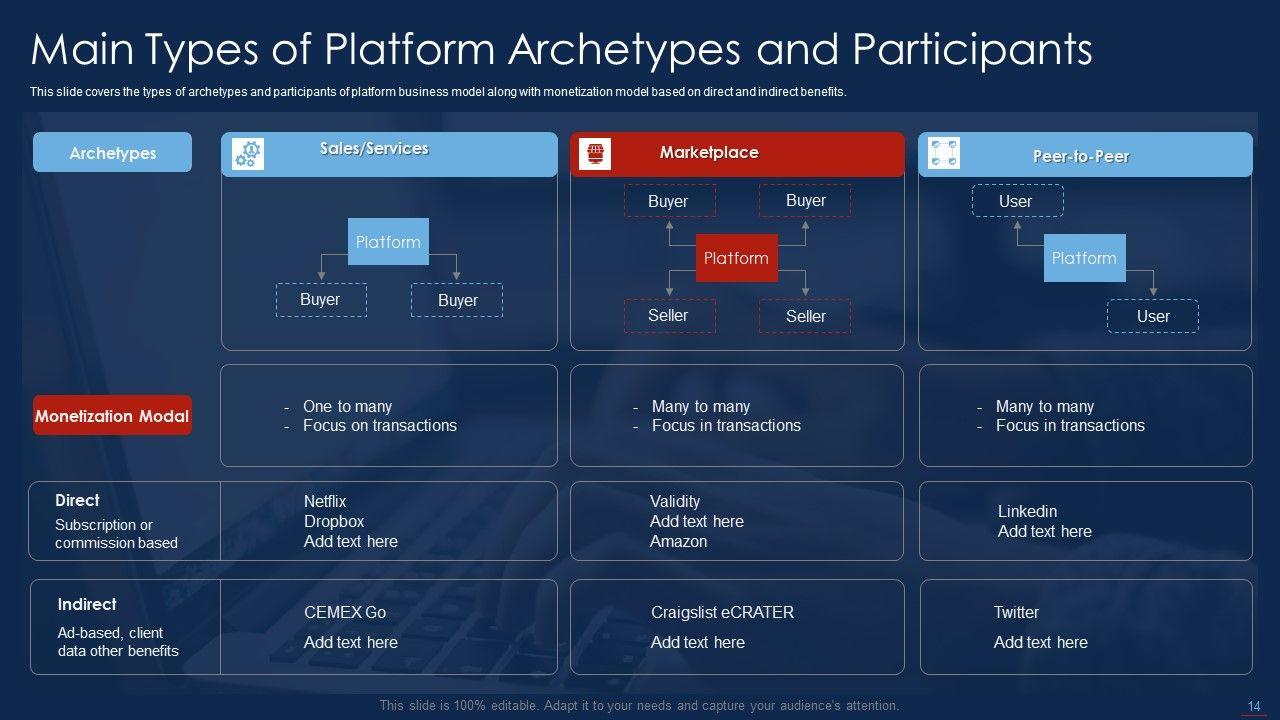
Task: Select right Seller box in Marketplace
Action: click(805, 316)
